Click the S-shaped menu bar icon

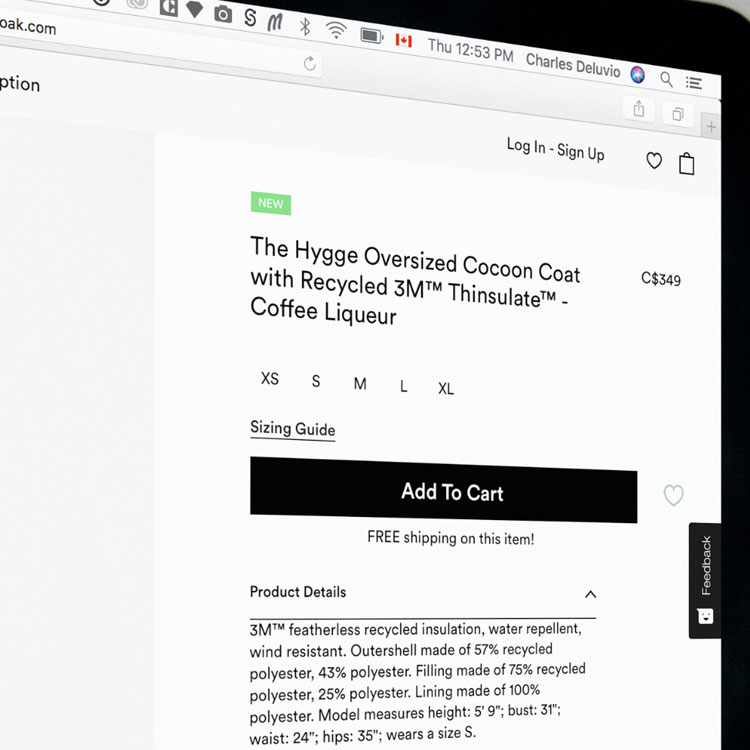point(250,18)
